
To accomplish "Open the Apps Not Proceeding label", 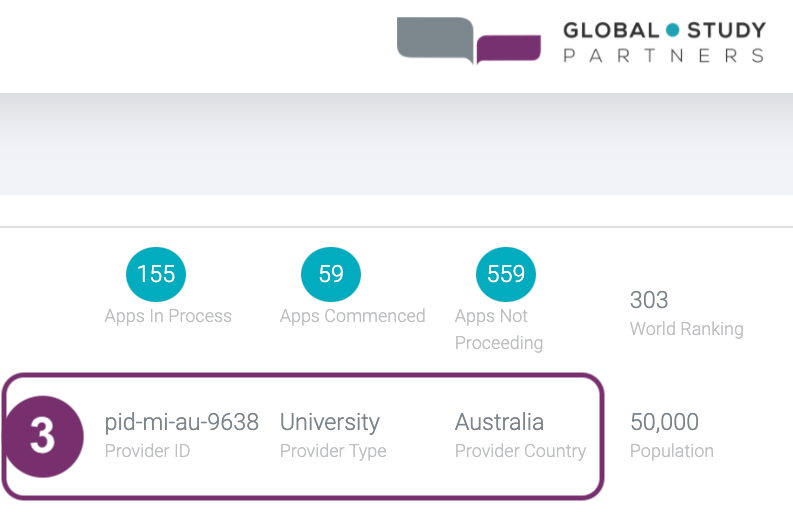I will (x=498, y=329).
